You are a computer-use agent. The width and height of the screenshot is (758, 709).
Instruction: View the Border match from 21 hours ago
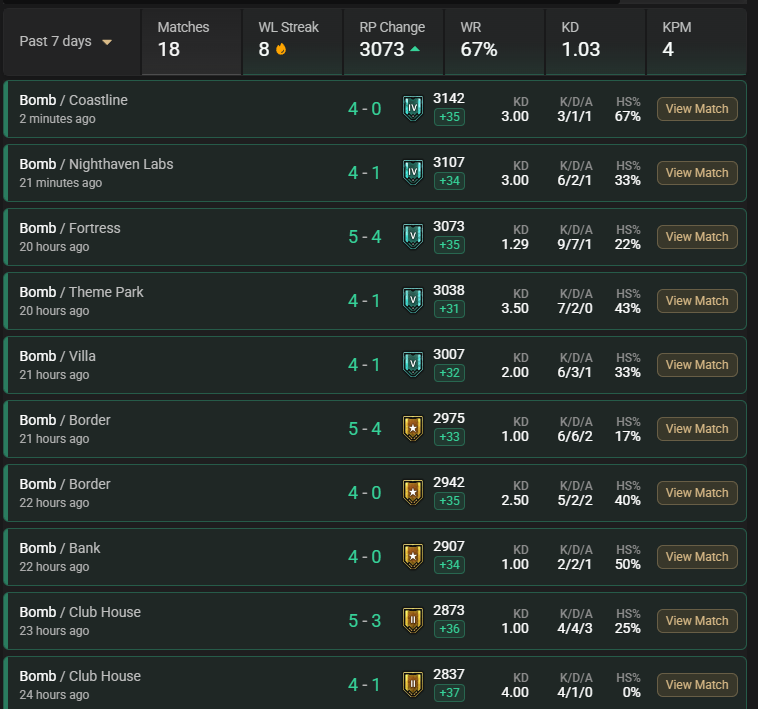697,429
